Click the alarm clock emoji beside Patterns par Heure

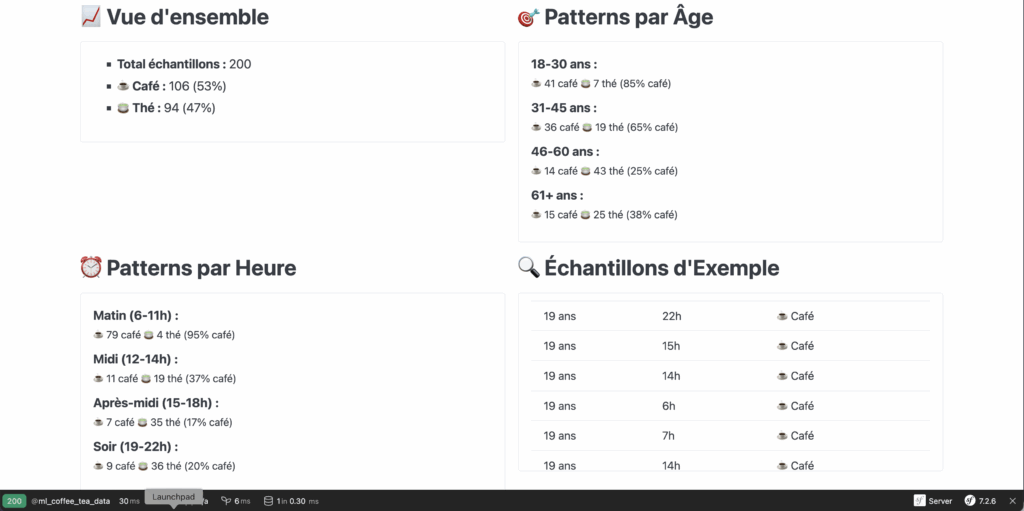coord(91,267)
